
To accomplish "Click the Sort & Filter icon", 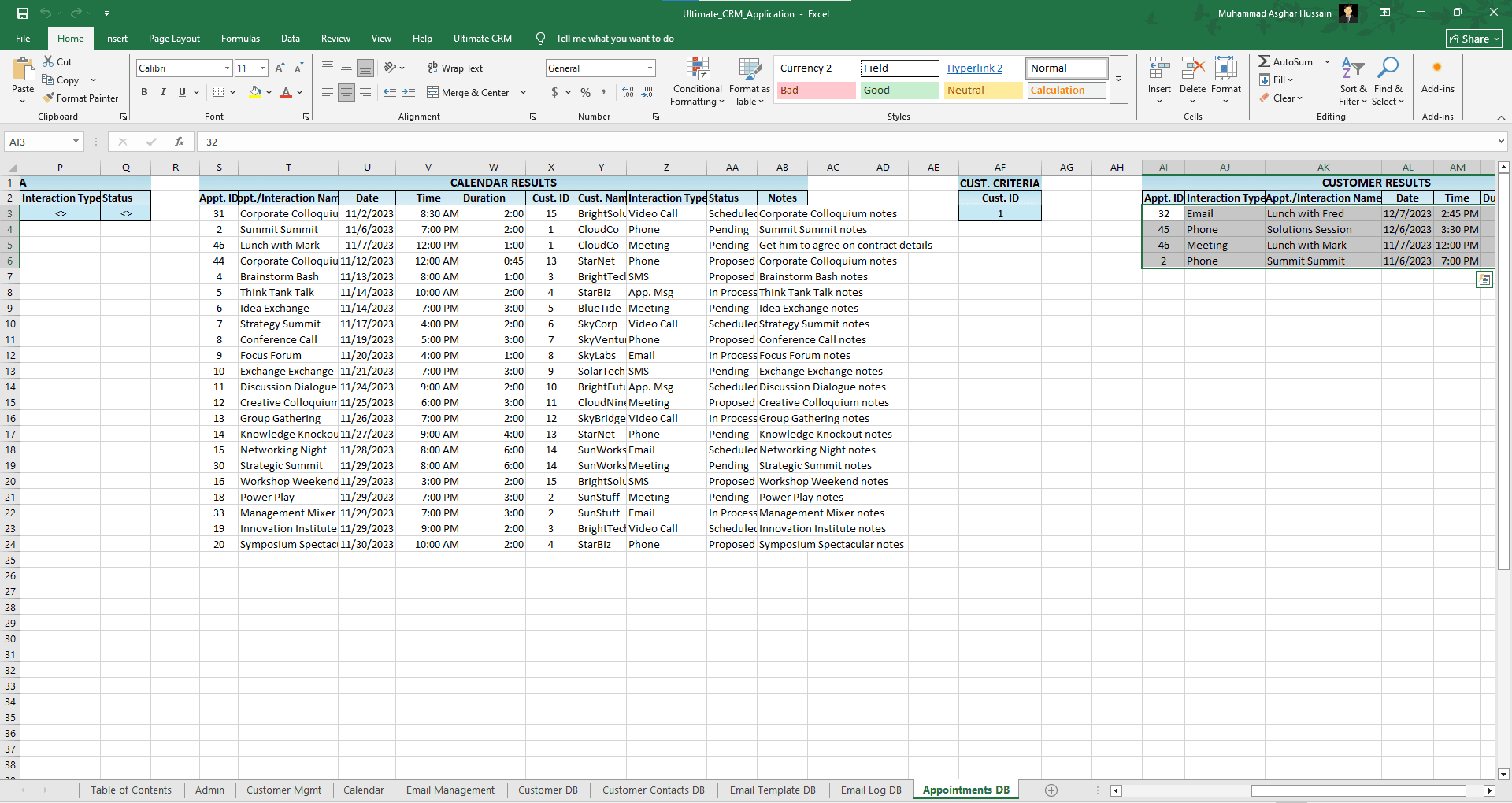I will tap(1352, 70).
